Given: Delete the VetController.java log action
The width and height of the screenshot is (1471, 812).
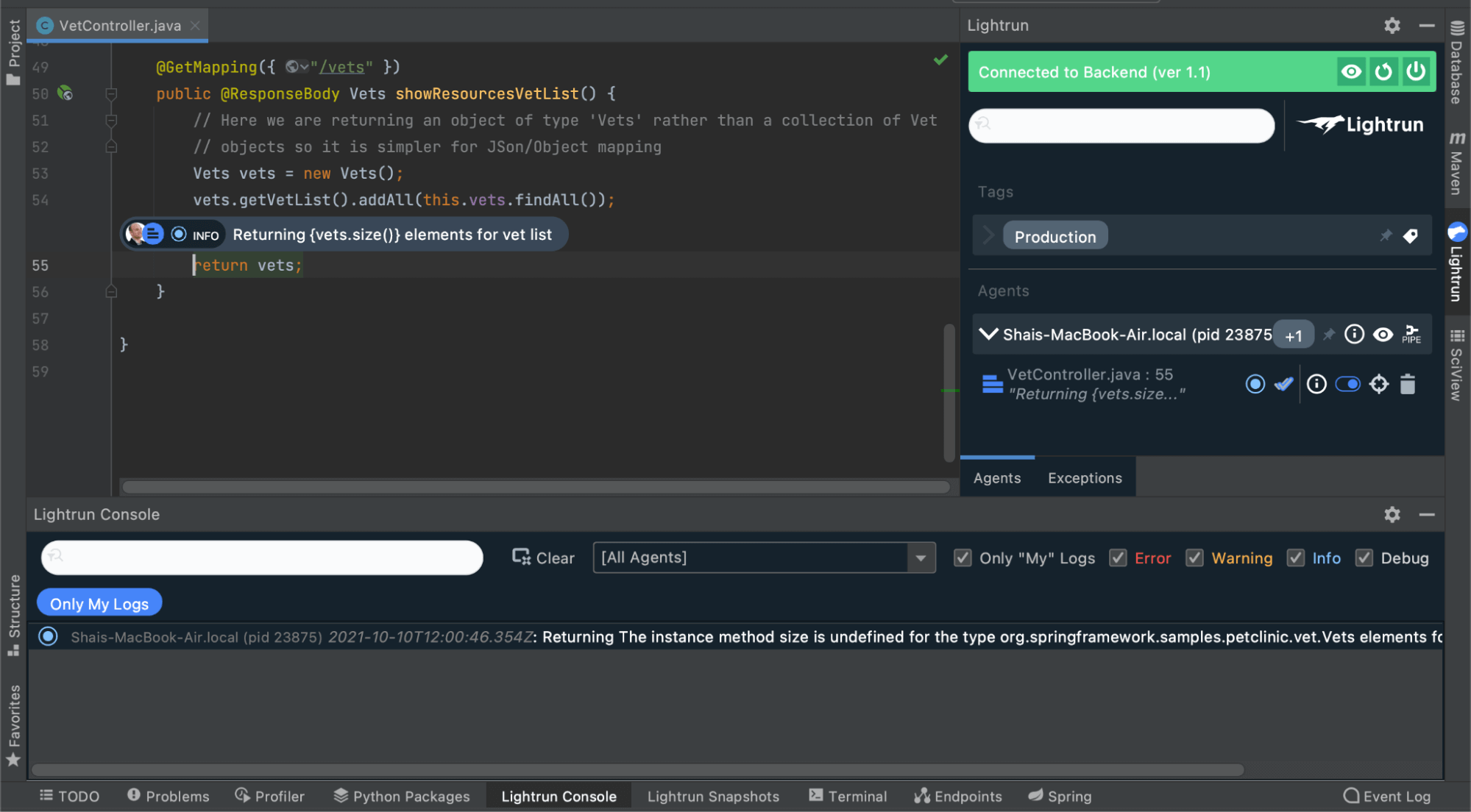Looking at the screenshot, I should [x=1407, y=384].
